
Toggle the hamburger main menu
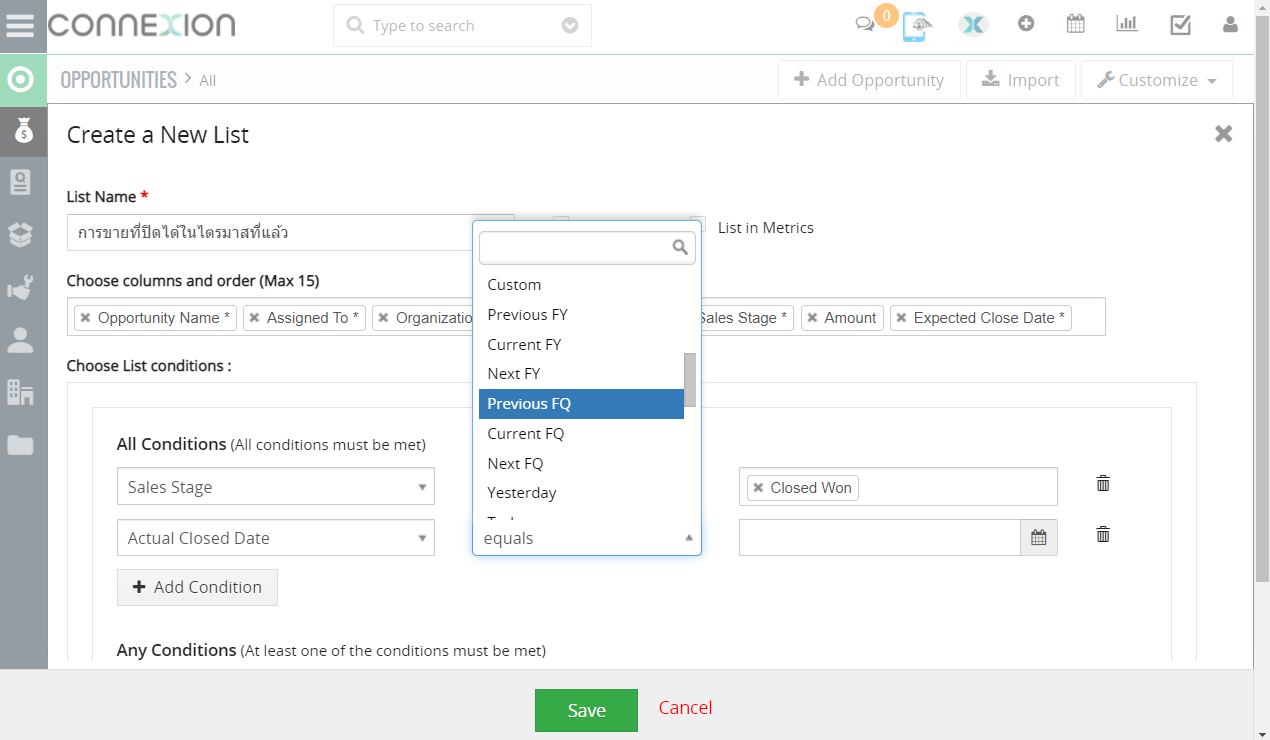[20, 25]
